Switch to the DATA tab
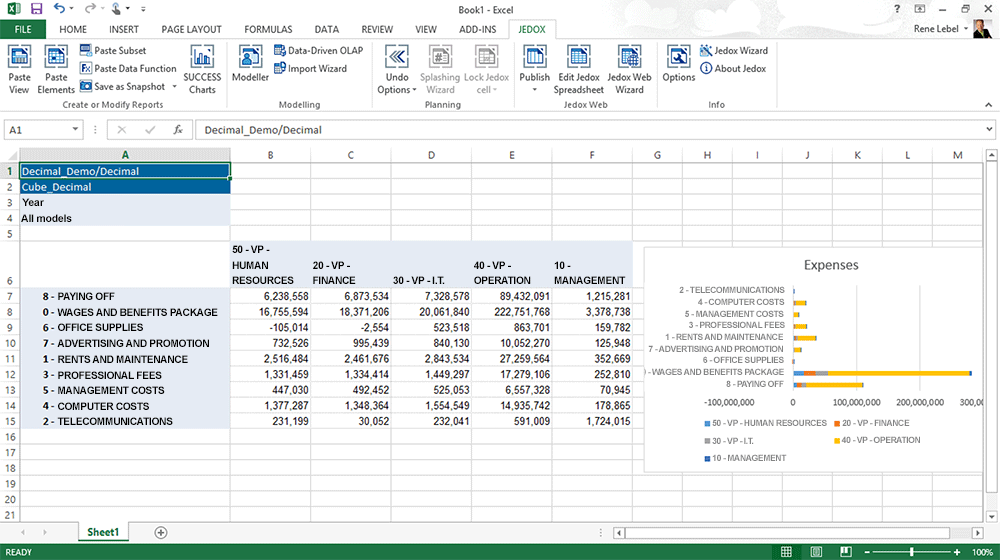1000x560 pixels. [x=327, y=29]
